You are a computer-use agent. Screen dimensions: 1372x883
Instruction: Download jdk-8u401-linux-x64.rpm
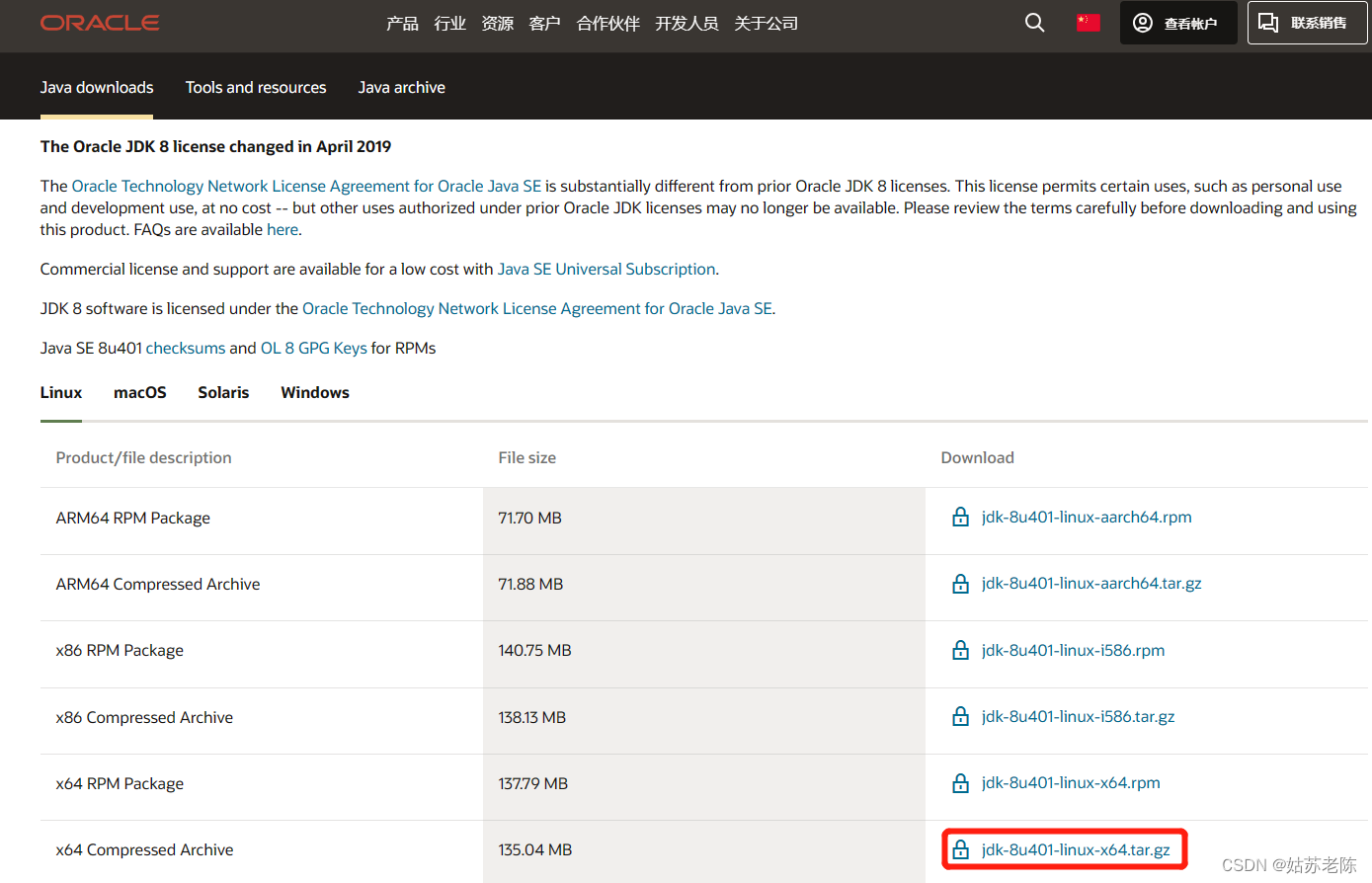pos(1071,782)
